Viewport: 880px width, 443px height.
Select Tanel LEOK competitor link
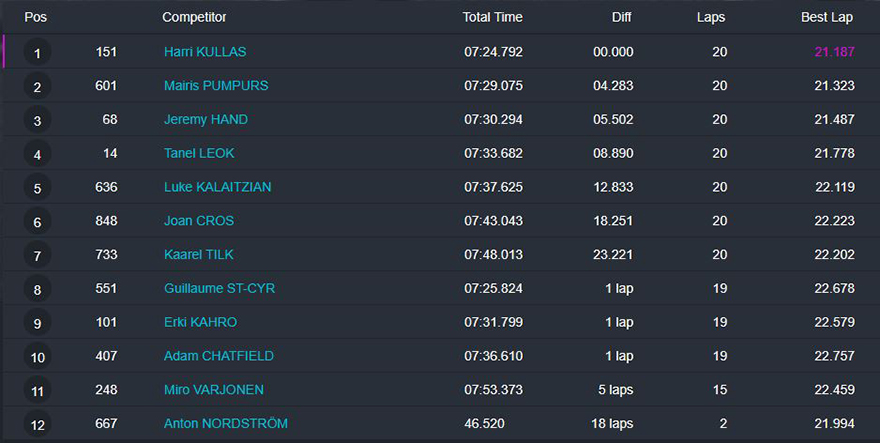tap(199, 154)
